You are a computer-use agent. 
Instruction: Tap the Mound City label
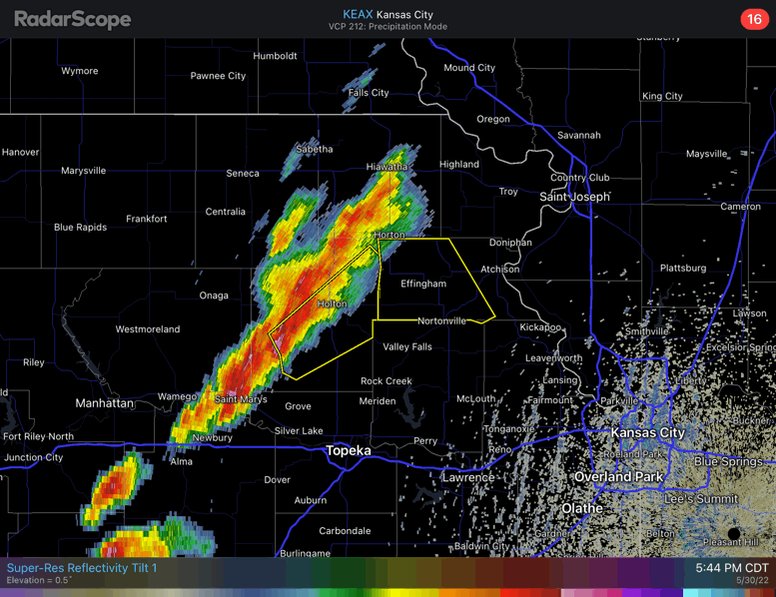point(469,68)
